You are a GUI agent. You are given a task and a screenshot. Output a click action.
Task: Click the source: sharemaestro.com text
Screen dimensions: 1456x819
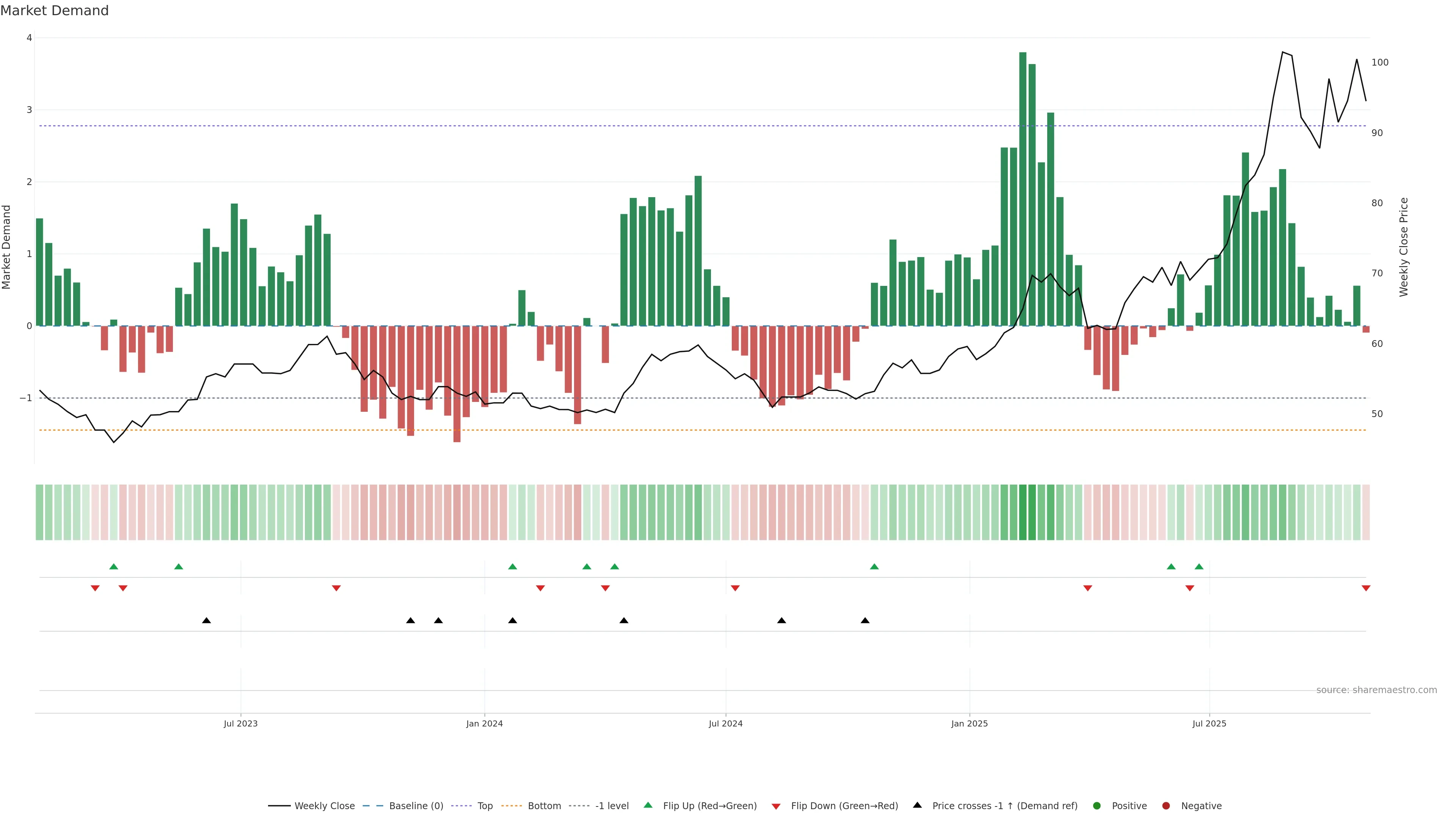1376,690
